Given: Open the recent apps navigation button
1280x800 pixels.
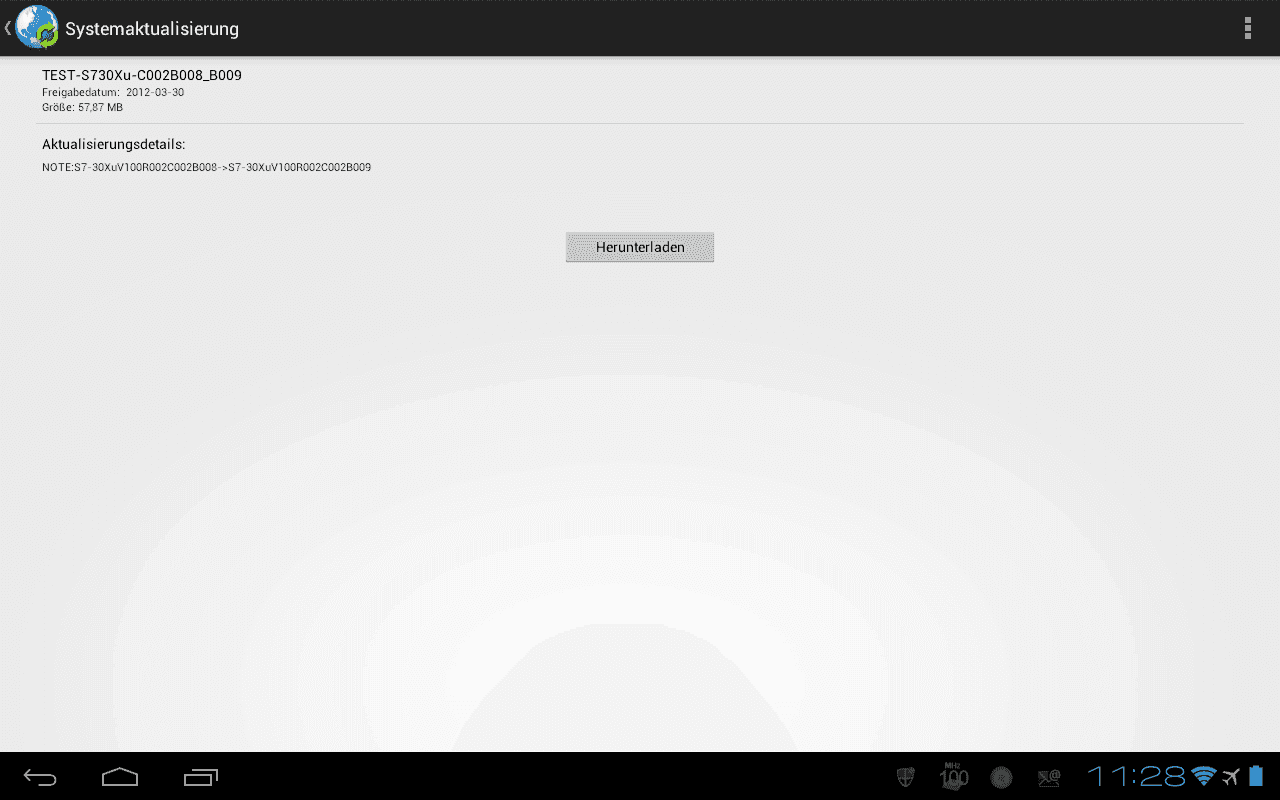Looking at the screenshot, I should (x=201, y=777).
